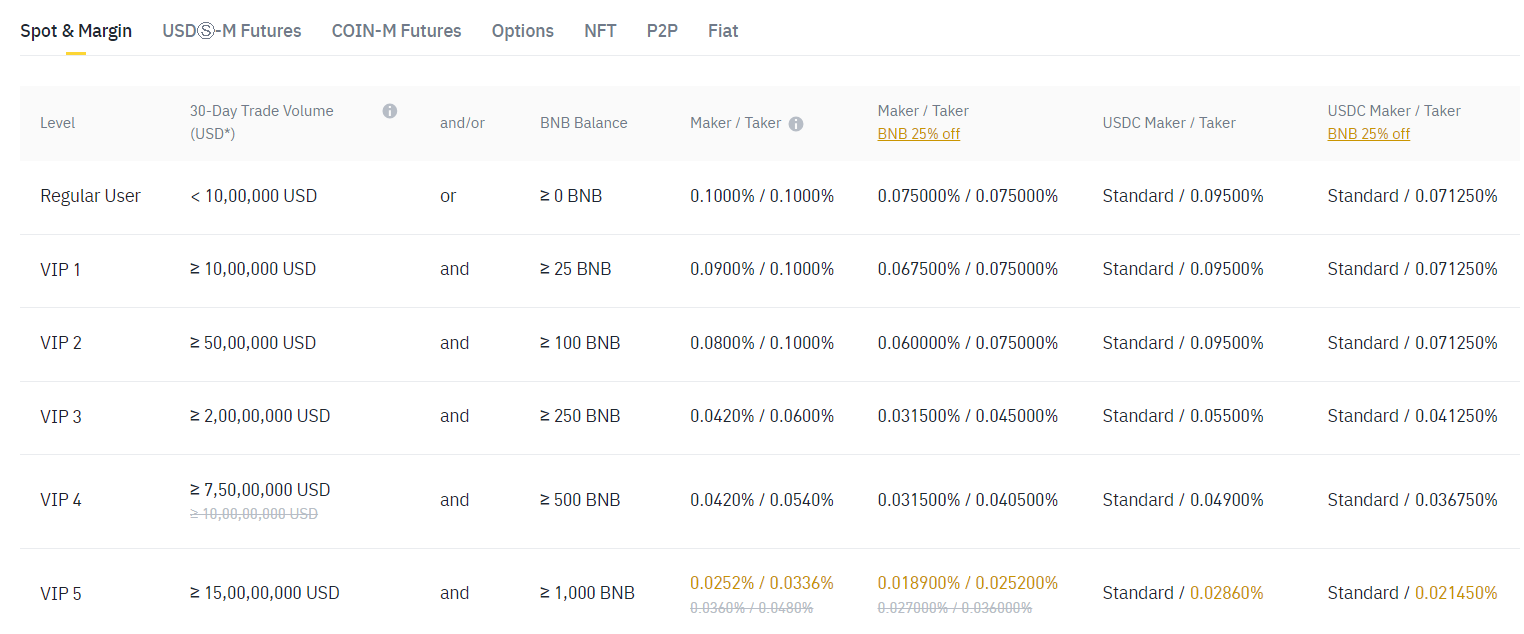Click the '≥ 1,000 BNB' balance cell

587,593
